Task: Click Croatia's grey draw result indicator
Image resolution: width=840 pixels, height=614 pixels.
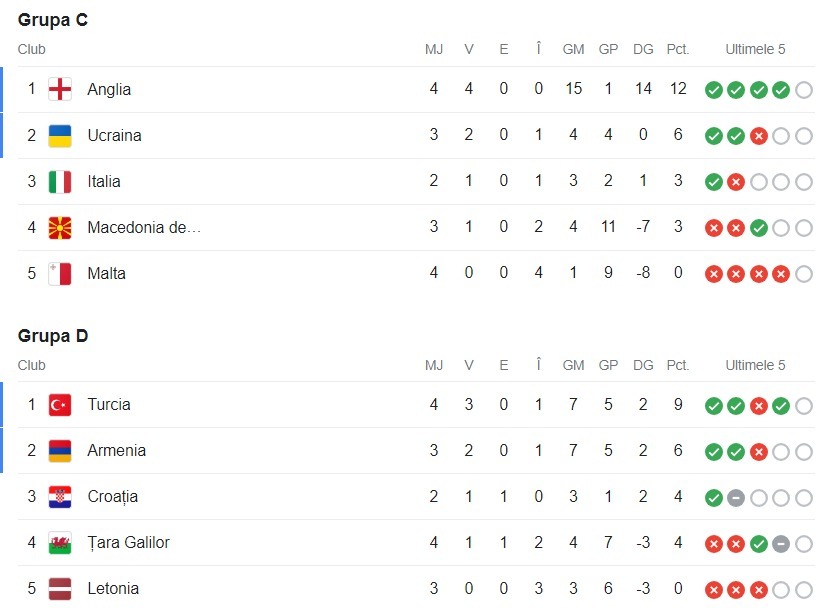Action: pyautogui.click(x=736, y=497)
